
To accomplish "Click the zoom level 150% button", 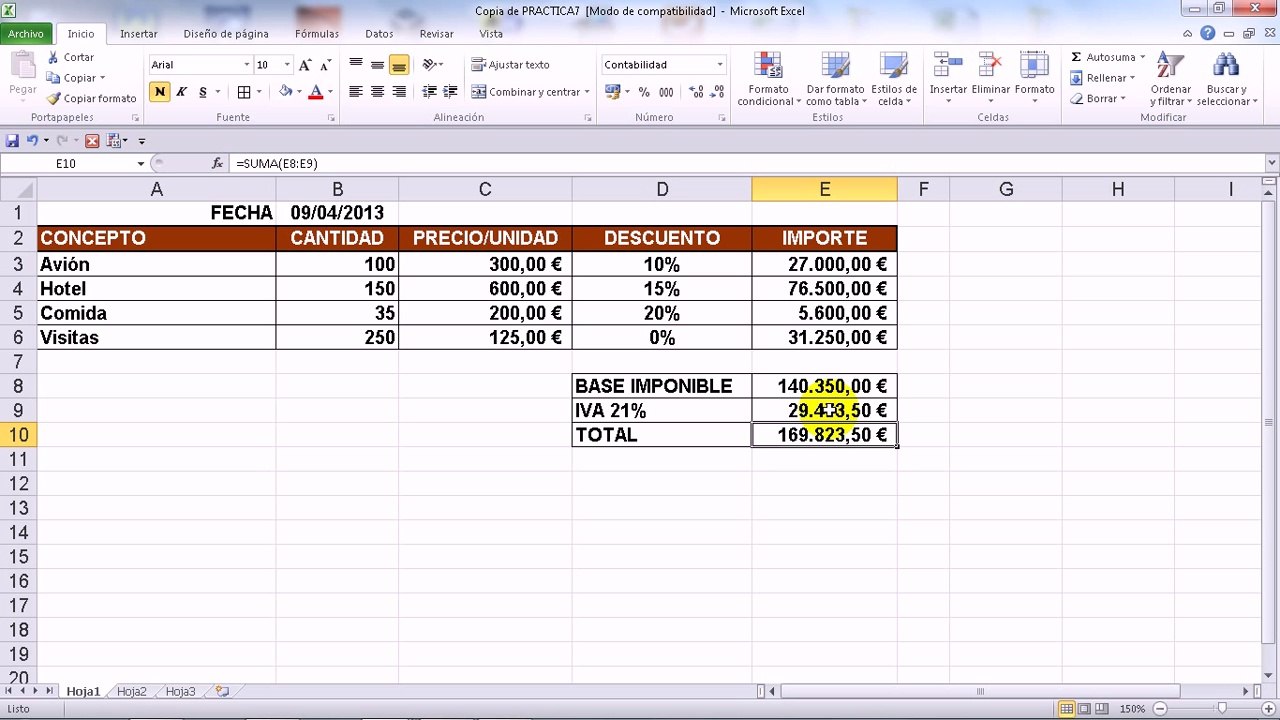I will pyautogui.click(x=1132, y=709).
